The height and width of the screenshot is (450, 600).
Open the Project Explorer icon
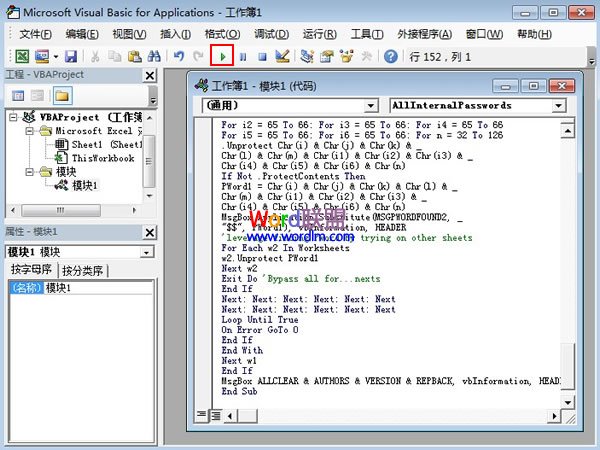click(307, 57)
